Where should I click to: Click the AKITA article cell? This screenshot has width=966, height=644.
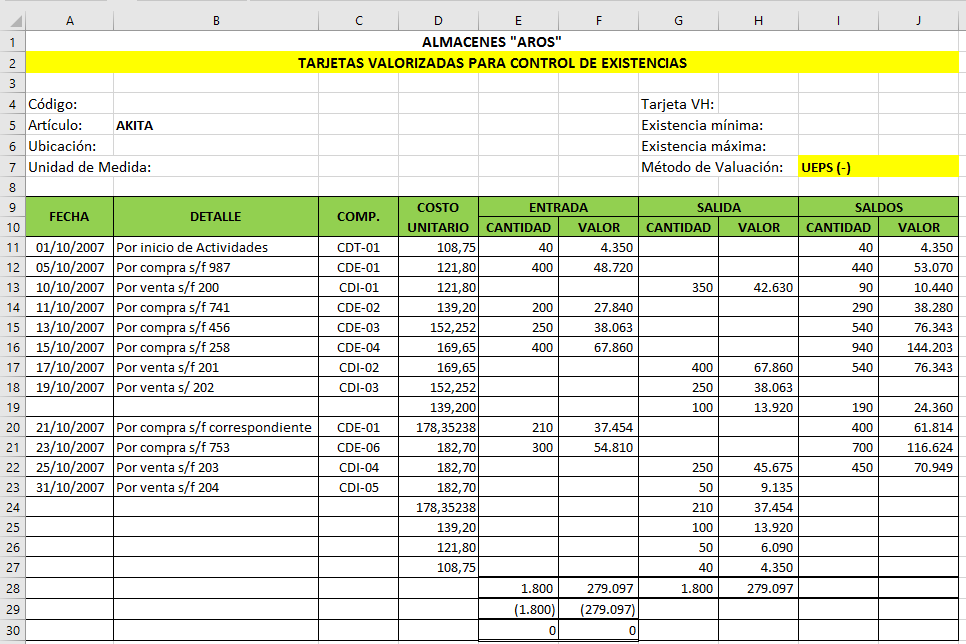pos(135,125)
